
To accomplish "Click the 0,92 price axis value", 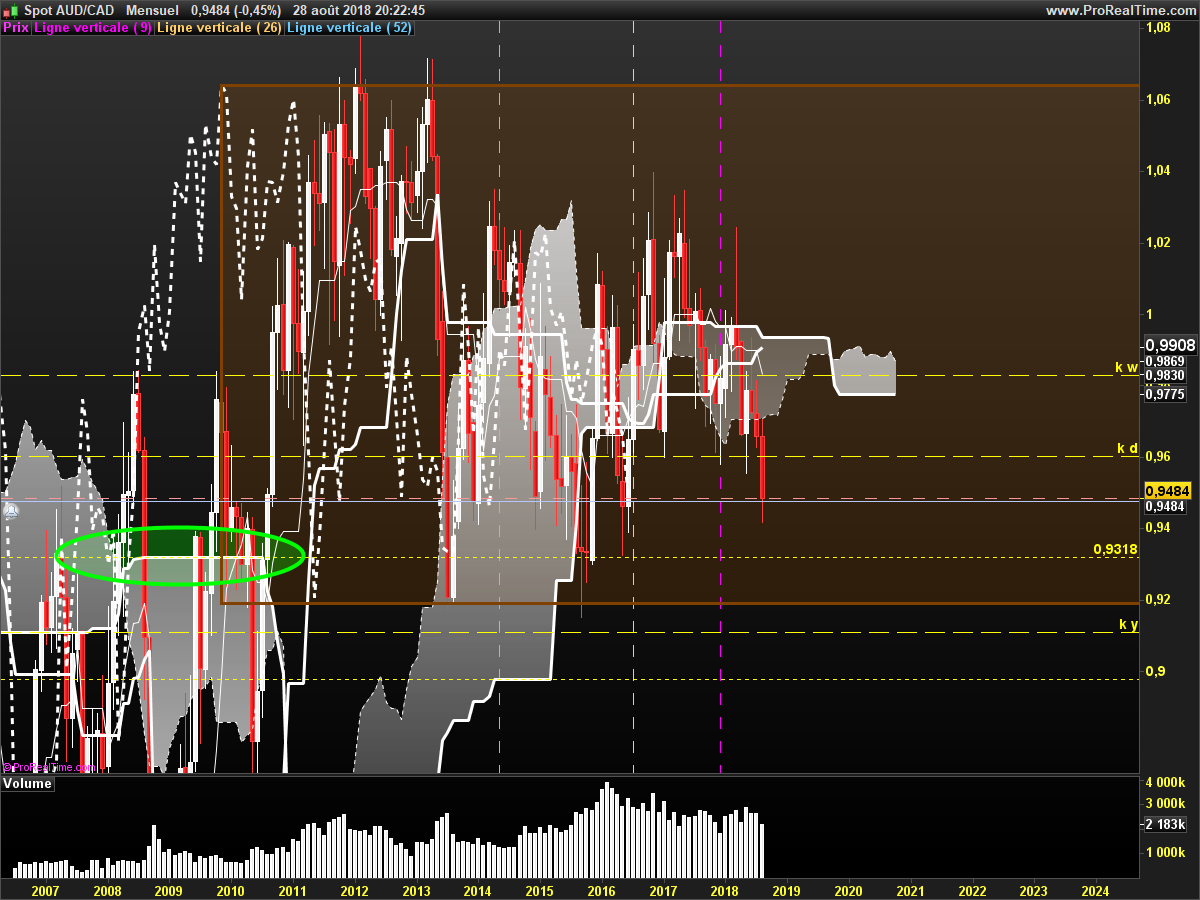I will (1157, 599).
